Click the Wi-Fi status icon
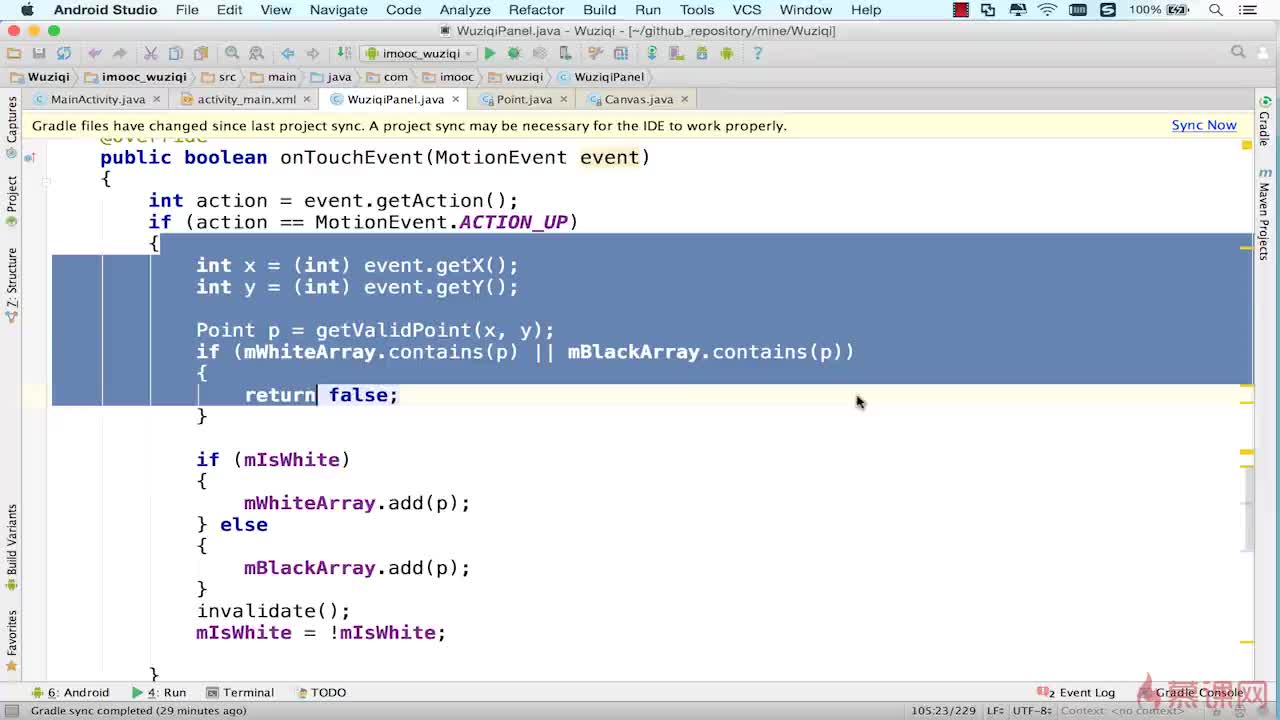This screenshot has width=1280, height=720. coord(1047,10)
